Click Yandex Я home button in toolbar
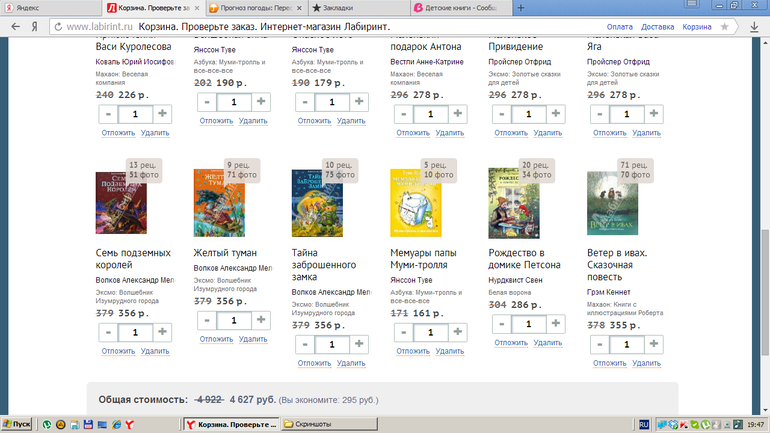Image resolution: width=770 pixels, height=433 pixels. point(35,27)
